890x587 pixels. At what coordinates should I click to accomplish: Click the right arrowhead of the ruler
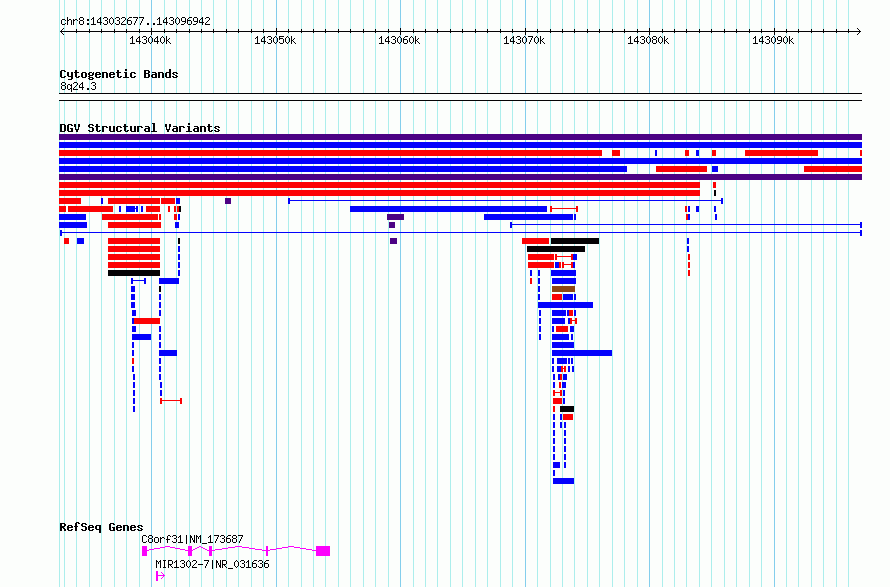tap(859, 31)
